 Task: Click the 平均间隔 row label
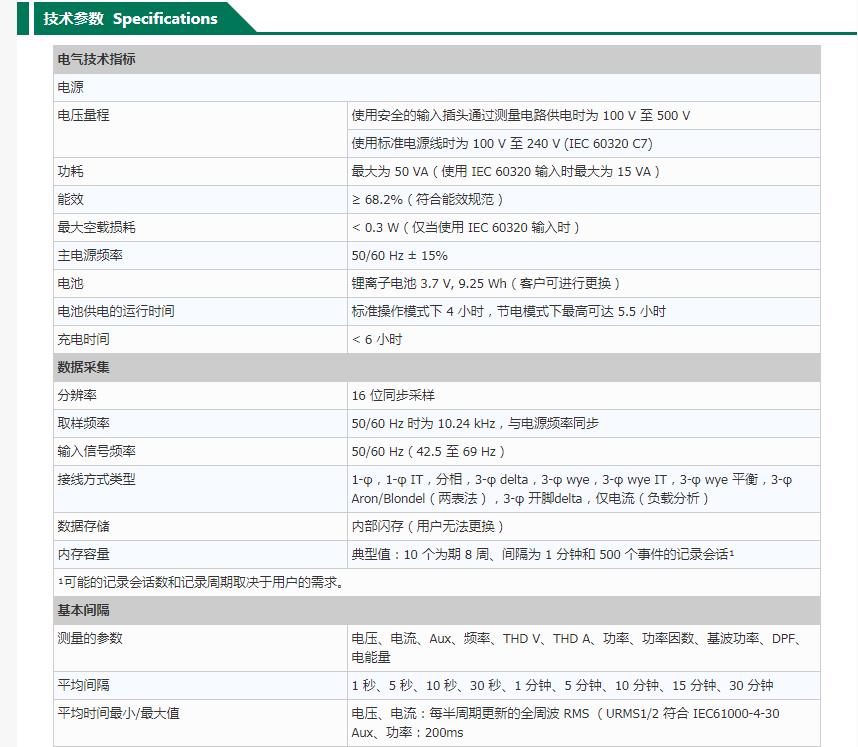point(84,686)
